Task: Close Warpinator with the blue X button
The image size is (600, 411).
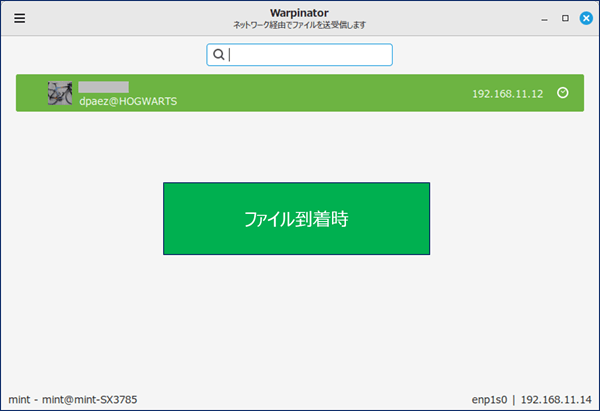Action: 586,18
